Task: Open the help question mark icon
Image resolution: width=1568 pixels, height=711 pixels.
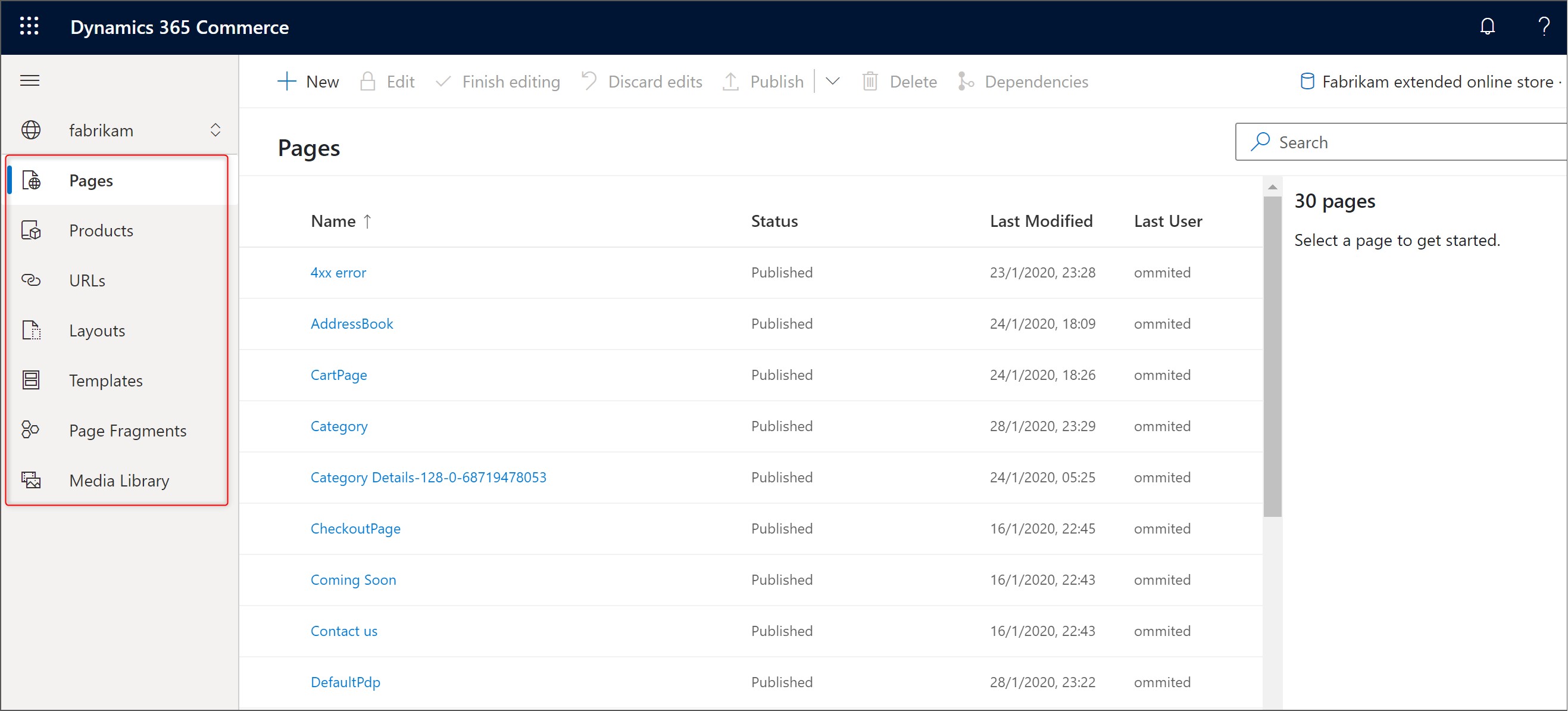Action: tap(1544, 26)
